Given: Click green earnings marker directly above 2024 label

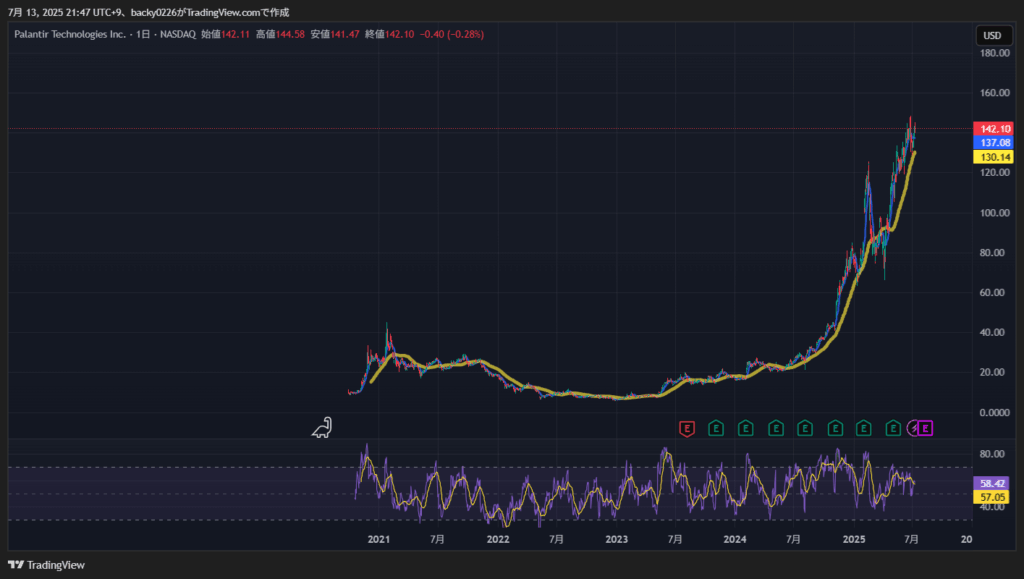Looking at the screenshot, I should (745, 429).
